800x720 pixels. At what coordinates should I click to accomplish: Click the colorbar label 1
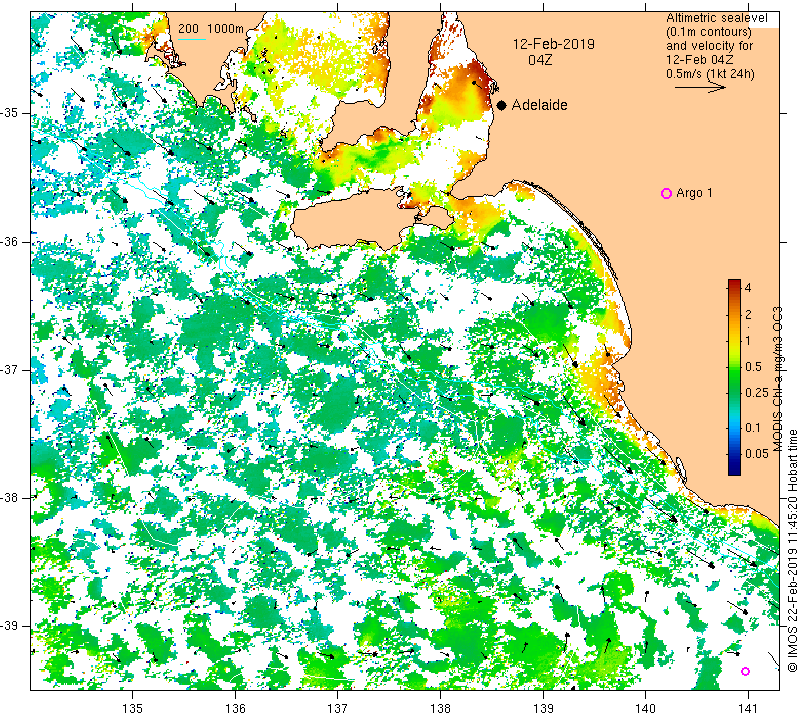748,340
